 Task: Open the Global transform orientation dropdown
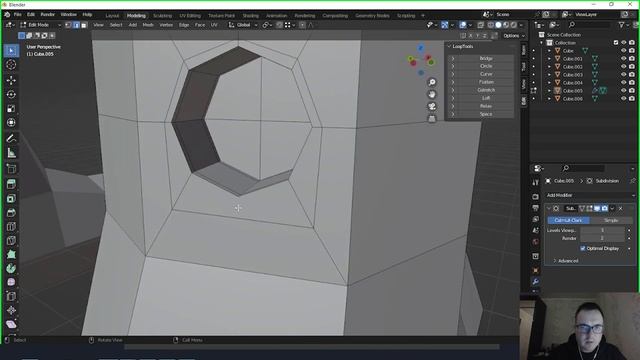243,25
